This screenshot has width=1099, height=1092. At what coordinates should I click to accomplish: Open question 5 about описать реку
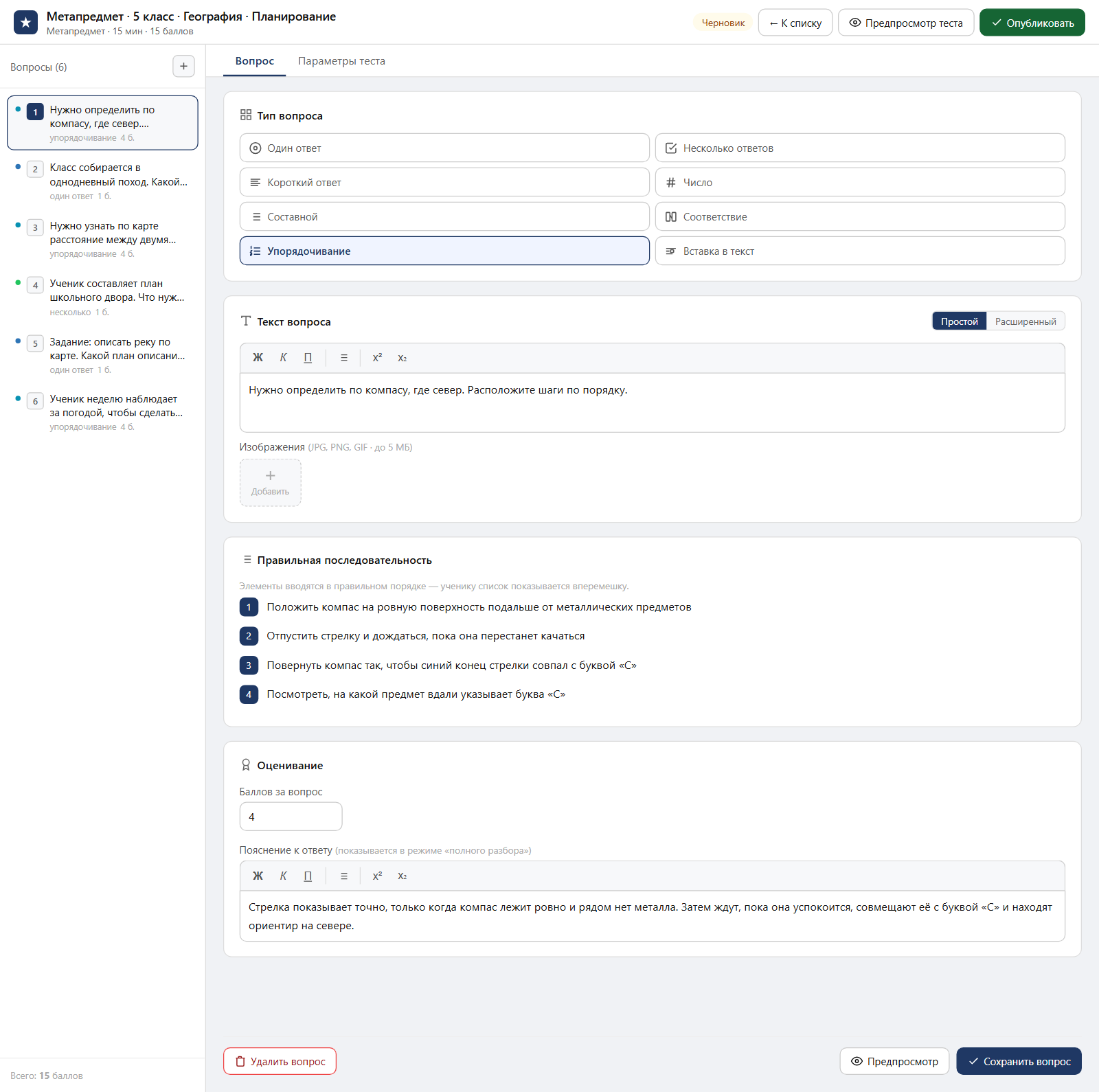tap(103, 355)
